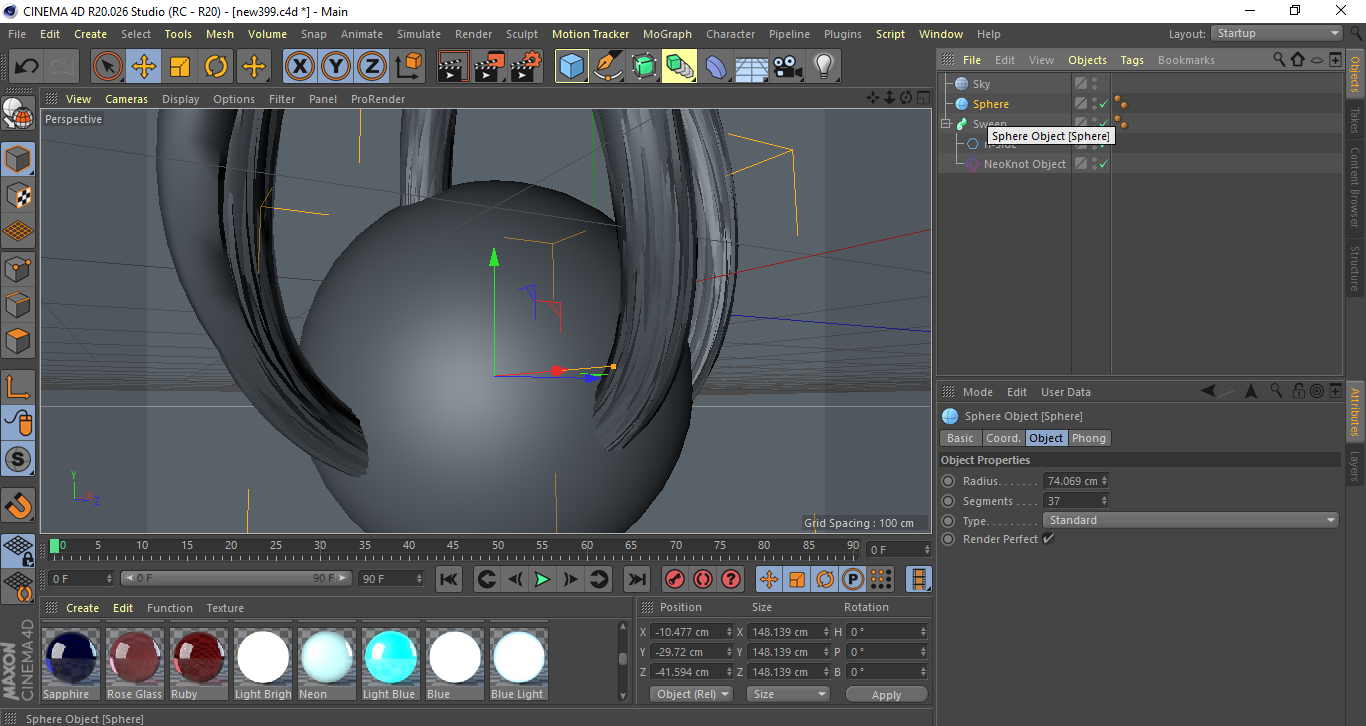
Task: Open the material manager Create menu
Action: (83, 608)
